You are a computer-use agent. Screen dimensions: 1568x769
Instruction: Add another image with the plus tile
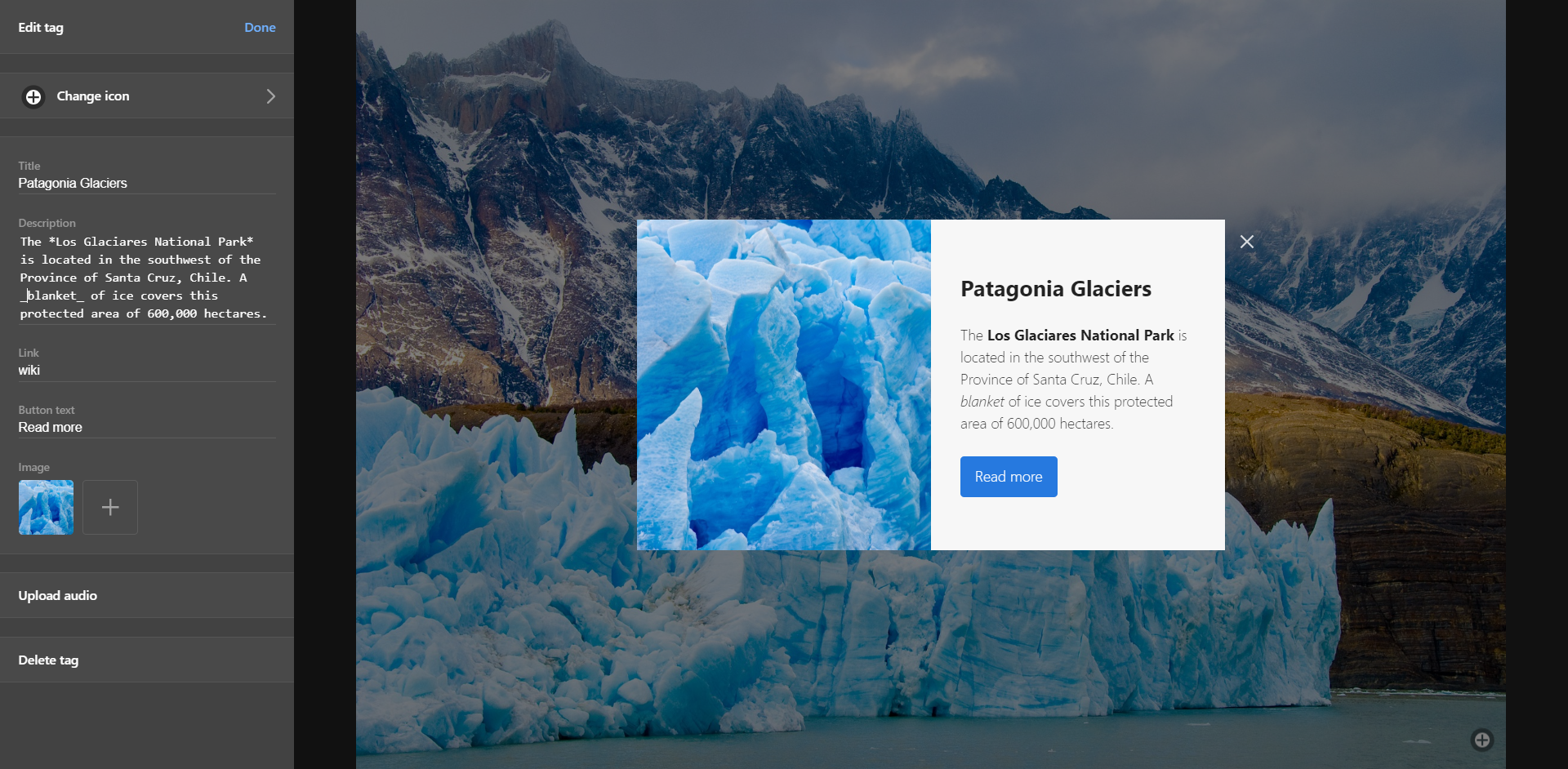(110, 507)
